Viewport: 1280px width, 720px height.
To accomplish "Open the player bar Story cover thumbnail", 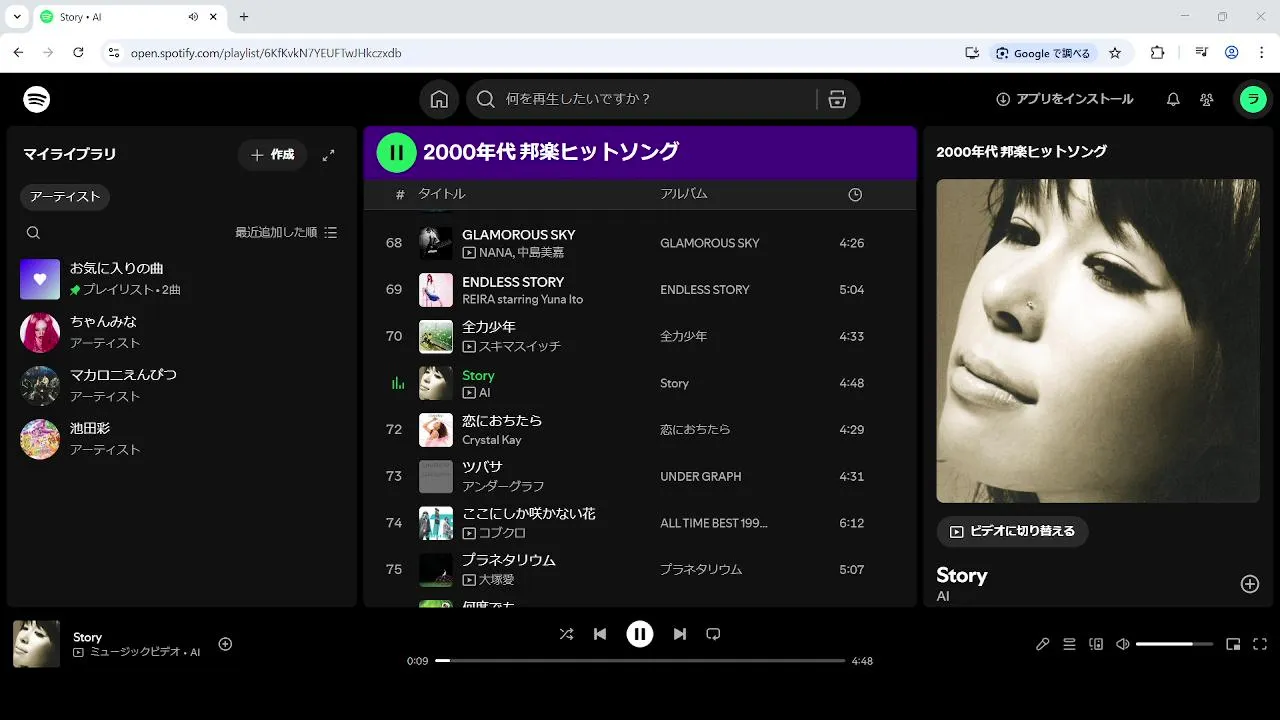I will pyautogui.click(x=36, y=644).
